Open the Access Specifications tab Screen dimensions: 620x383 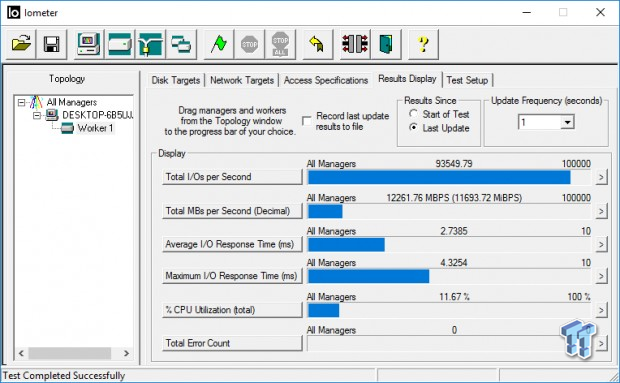pyautogui.click(x=325, y=80)
